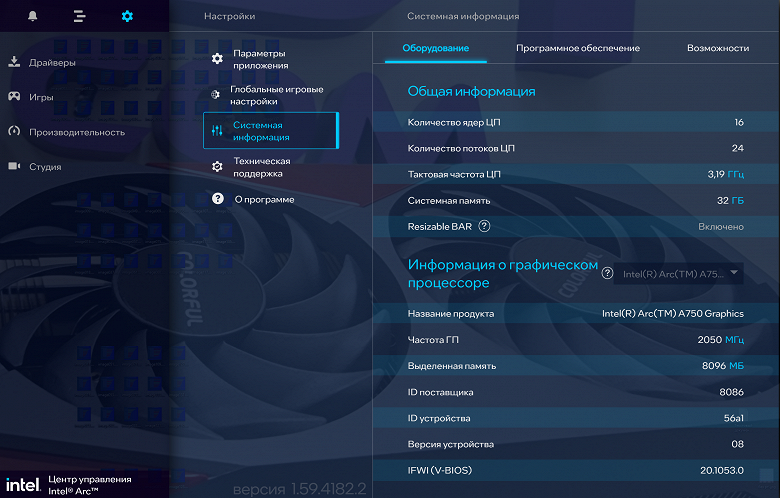The image size is (780, 498).
Task: Click Тактовая частота ЦП row
Action: pos(576,174)
